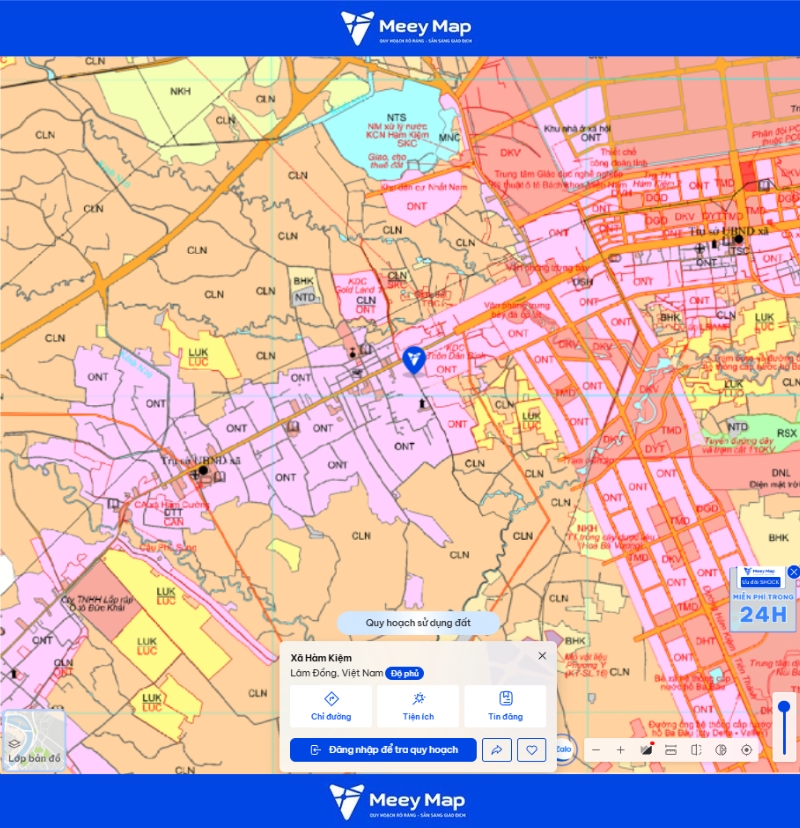Click the NKH label on the pale yellow zone
The width and height of the screenshot is (800, 828).
(x=180, y=91)
